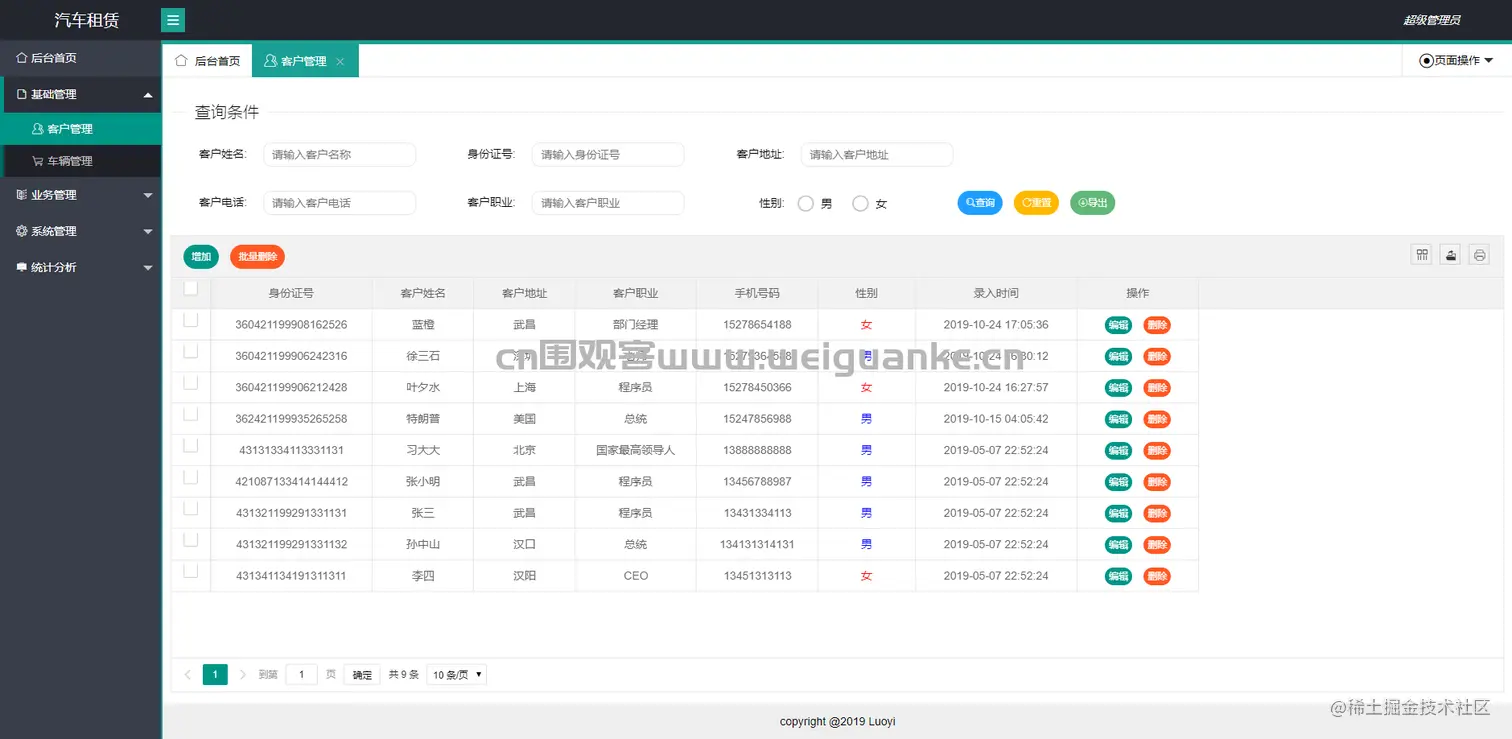Focus the 客户地址 input field
This screenshot has height=739, width=1512.
click(877, 155)
